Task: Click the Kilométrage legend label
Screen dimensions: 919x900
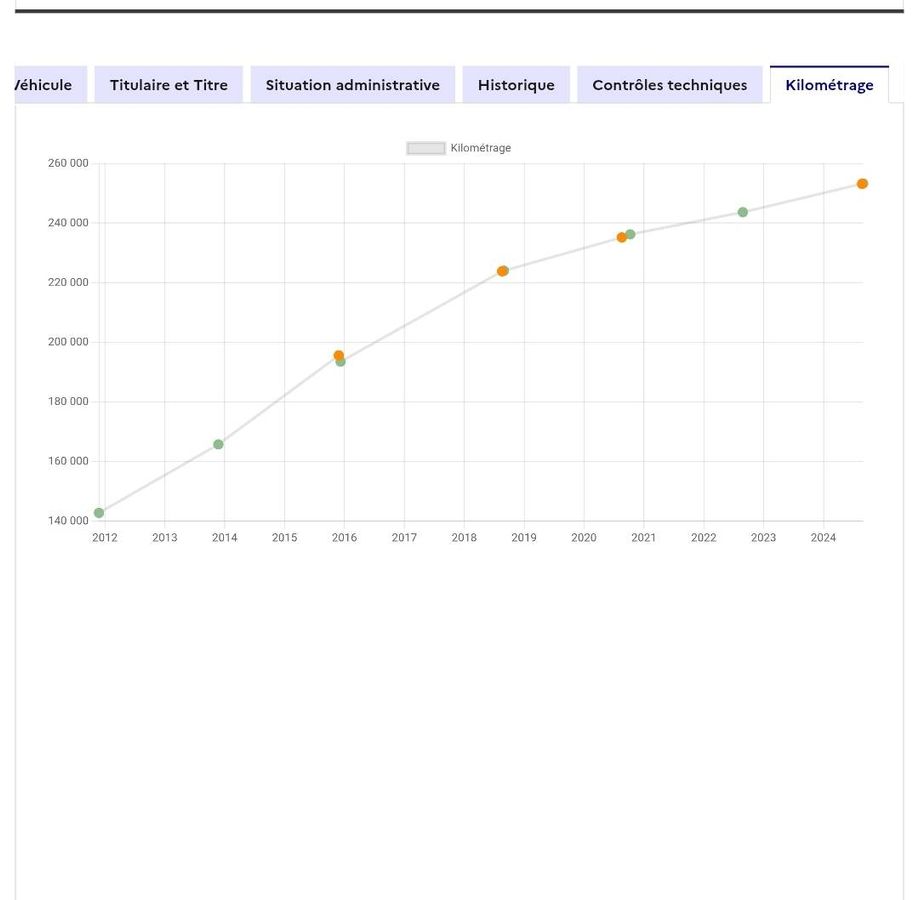Action: click(x=481, y=148)
